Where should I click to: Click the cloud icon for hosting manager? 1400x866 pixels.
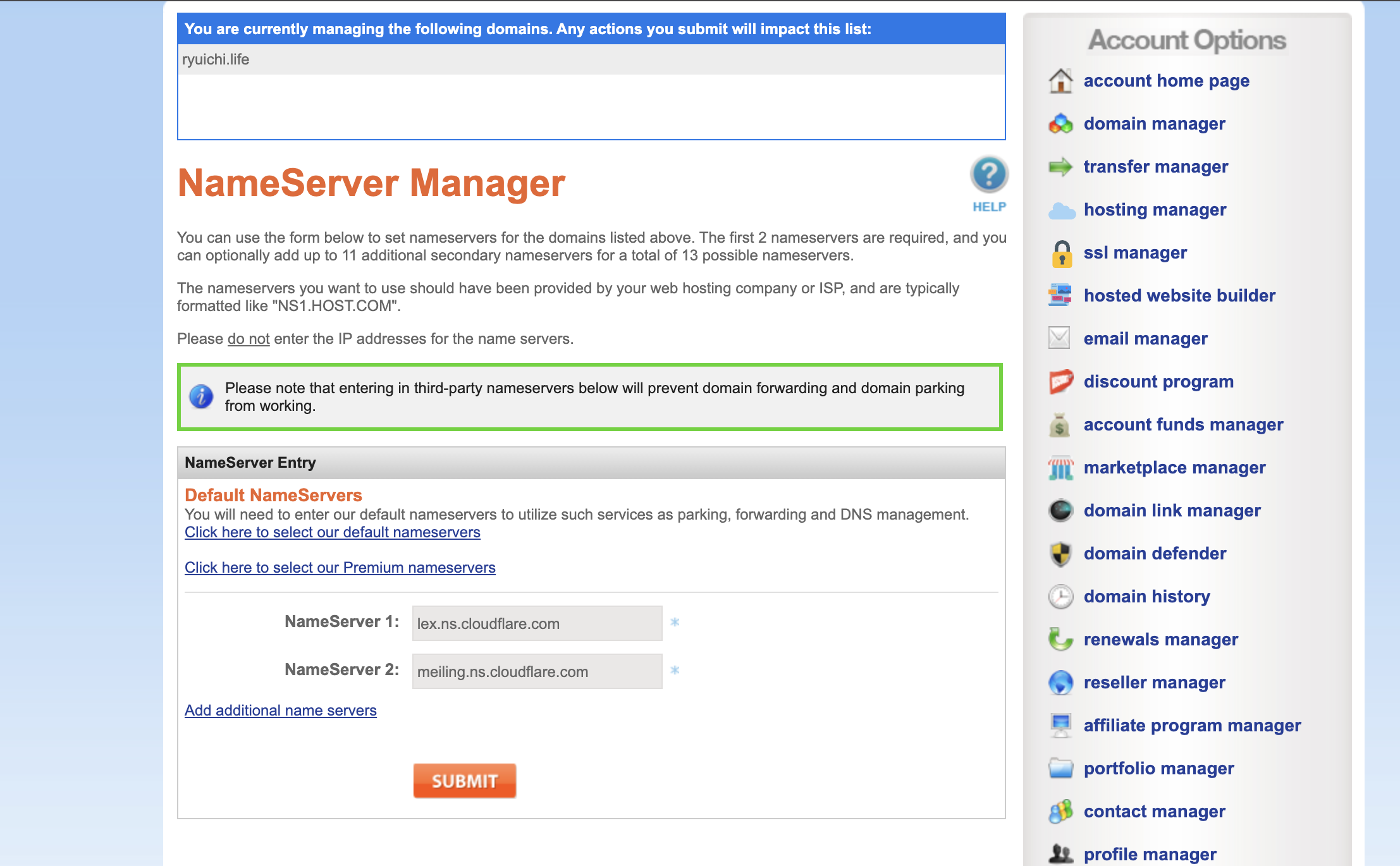point(1061,210)
